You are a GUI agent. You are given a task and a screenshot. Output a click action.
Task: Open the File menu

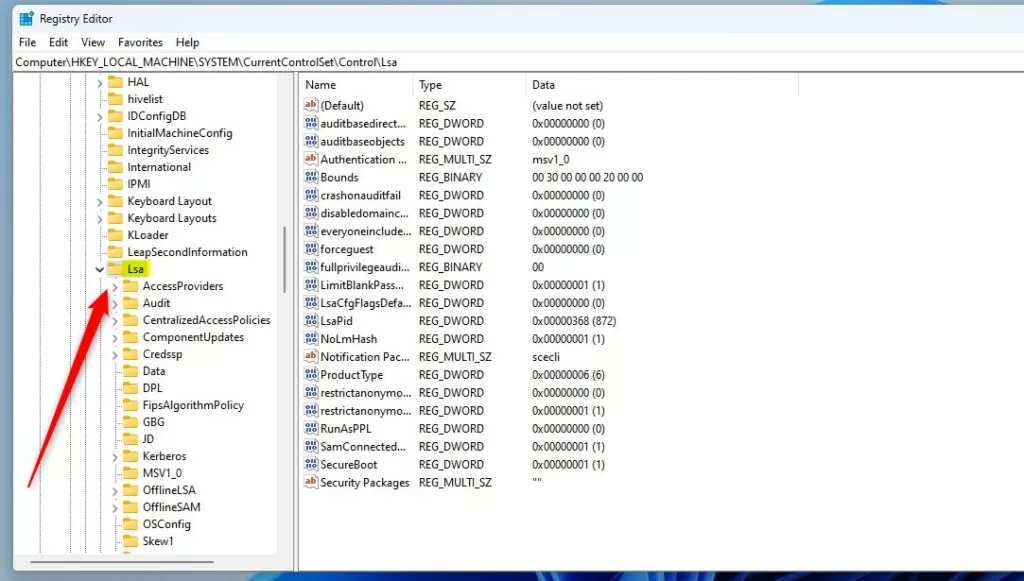(x=27, y=42)
